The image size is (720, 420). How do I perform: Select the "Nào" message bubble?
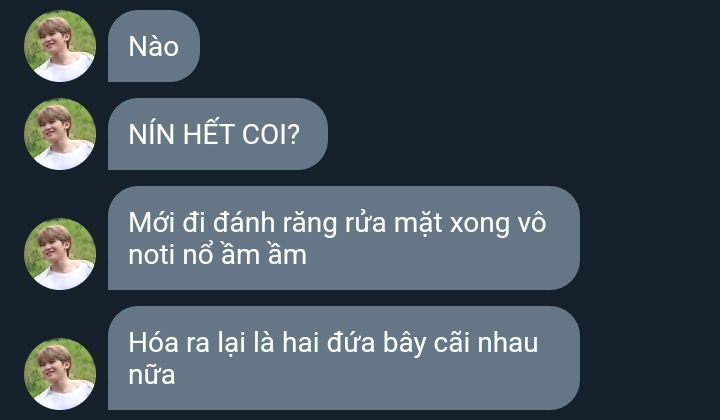click(154, 46)
